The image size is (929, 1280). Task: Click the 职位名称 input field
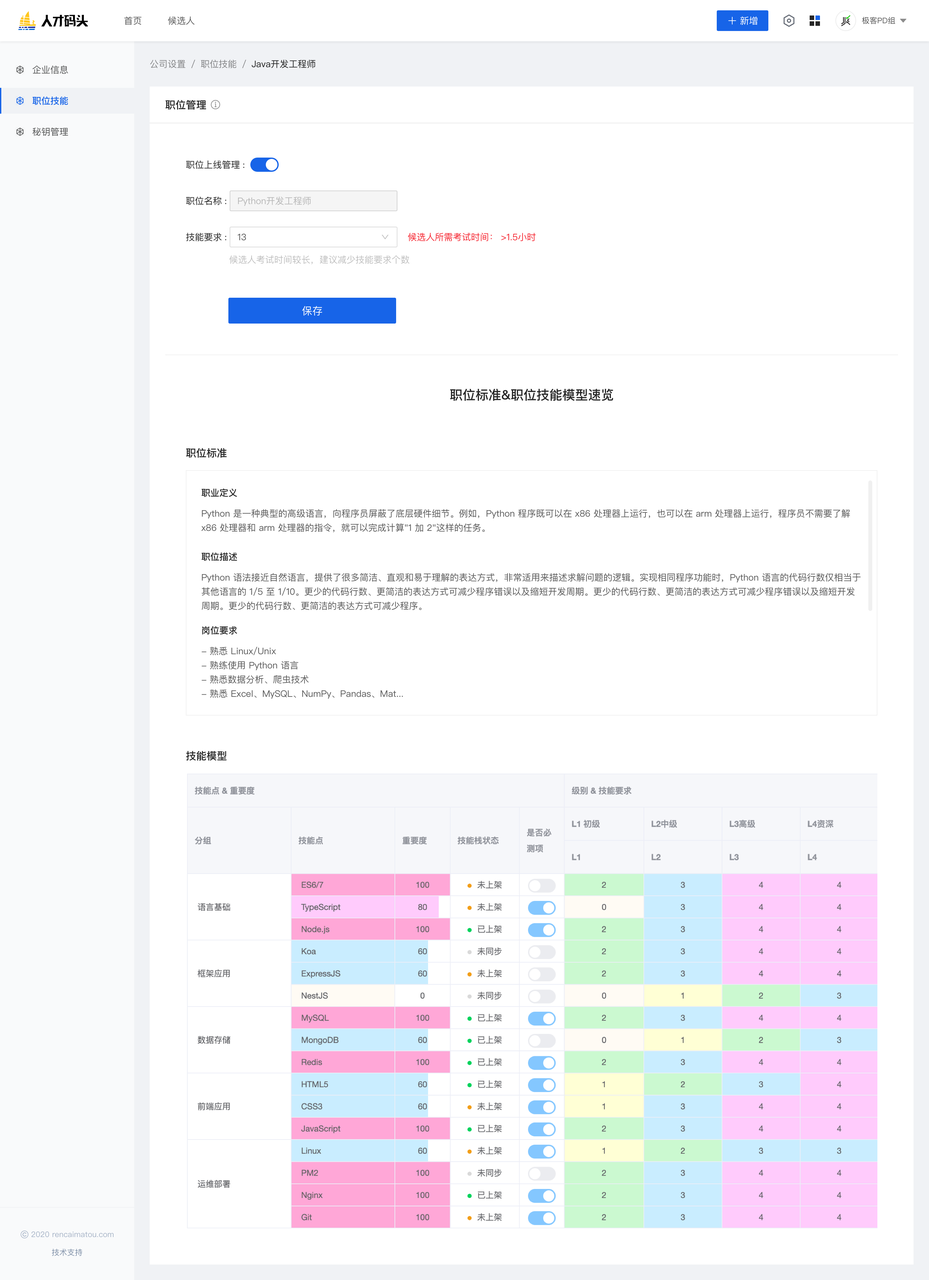(x=312, y=201)
